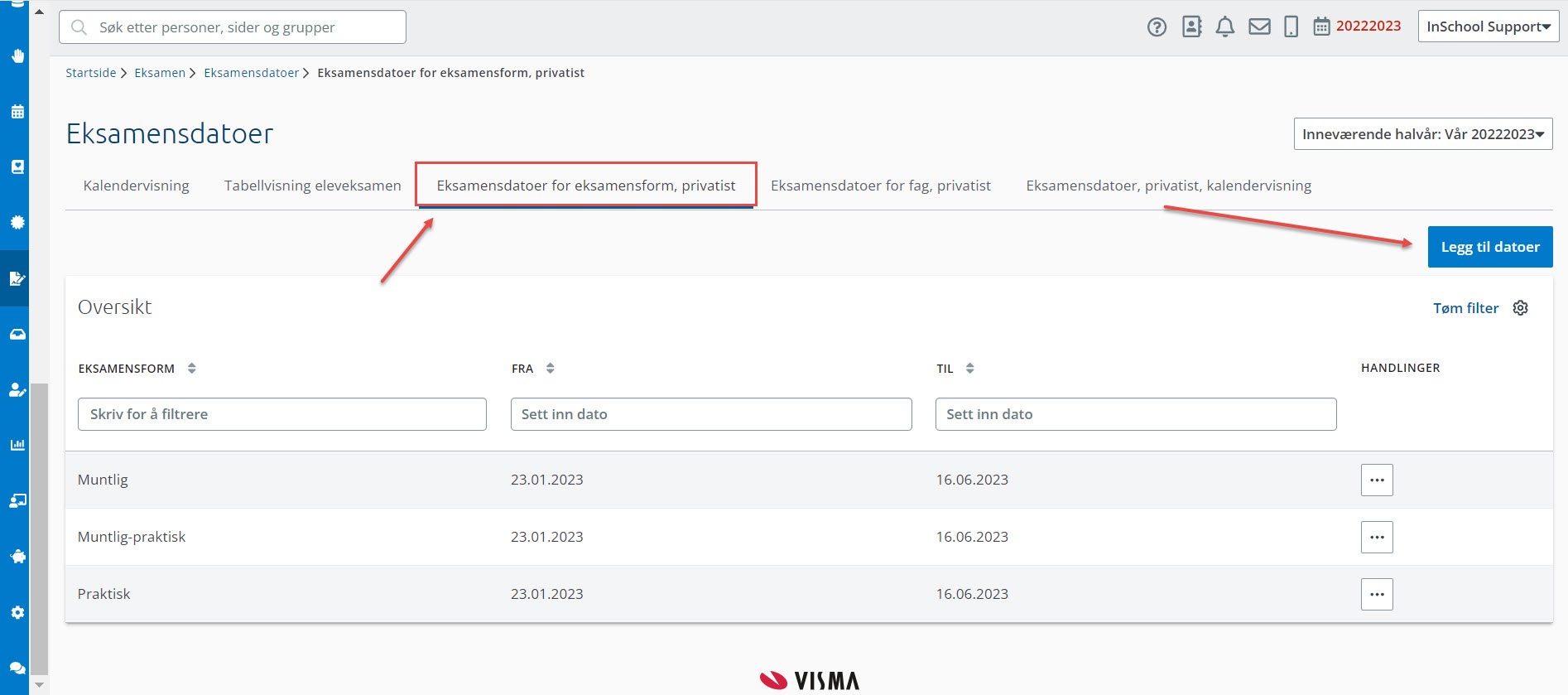Focus the person and group search field

click(233, 27)
